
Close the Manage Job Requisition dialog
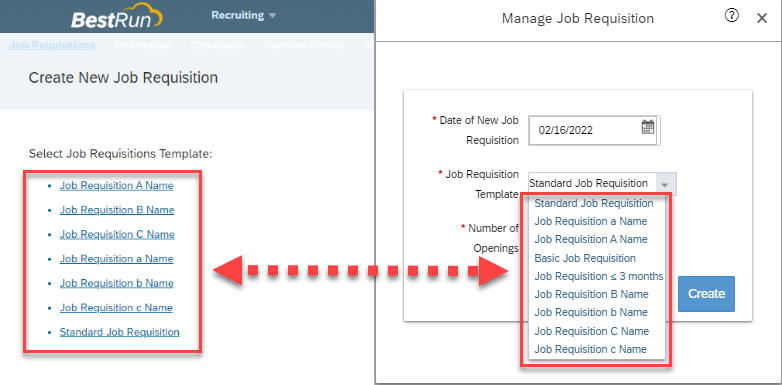tap(762, 18)
